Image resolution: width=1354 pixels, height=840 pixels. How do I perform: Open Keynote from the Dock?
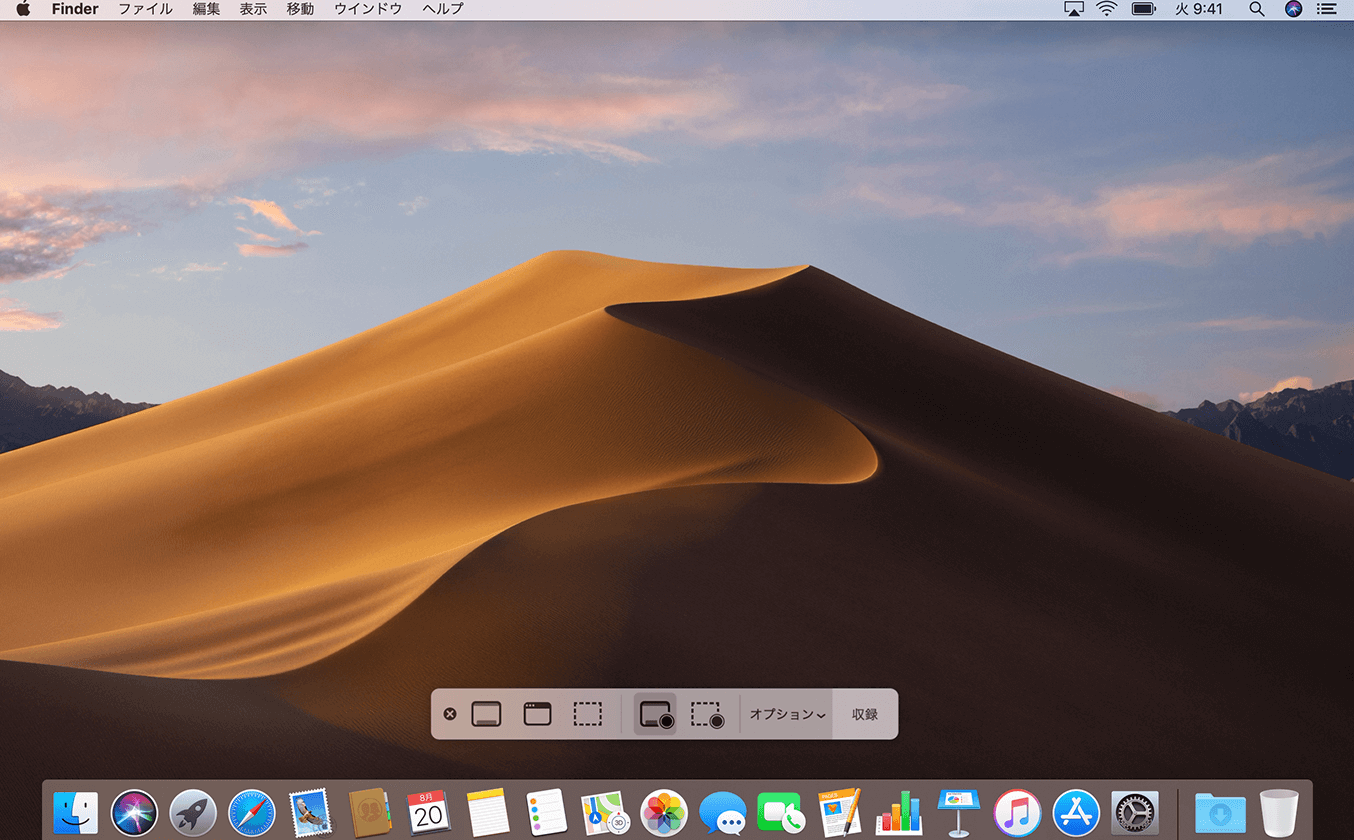[958, 812]
